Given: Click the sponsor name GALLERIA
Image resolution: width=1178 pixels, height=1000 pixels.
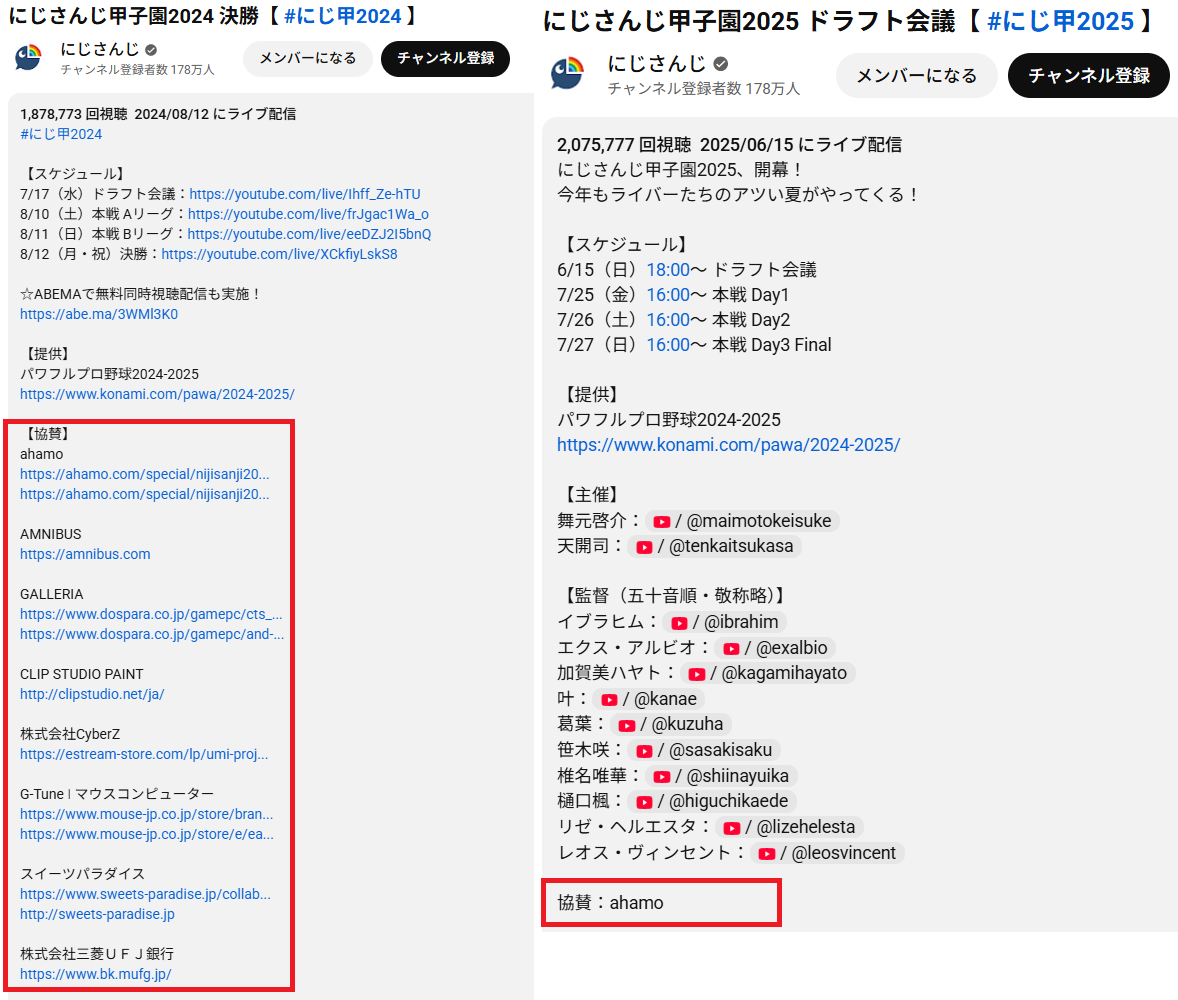Looking at the screenshot, I should pos(52,594).
